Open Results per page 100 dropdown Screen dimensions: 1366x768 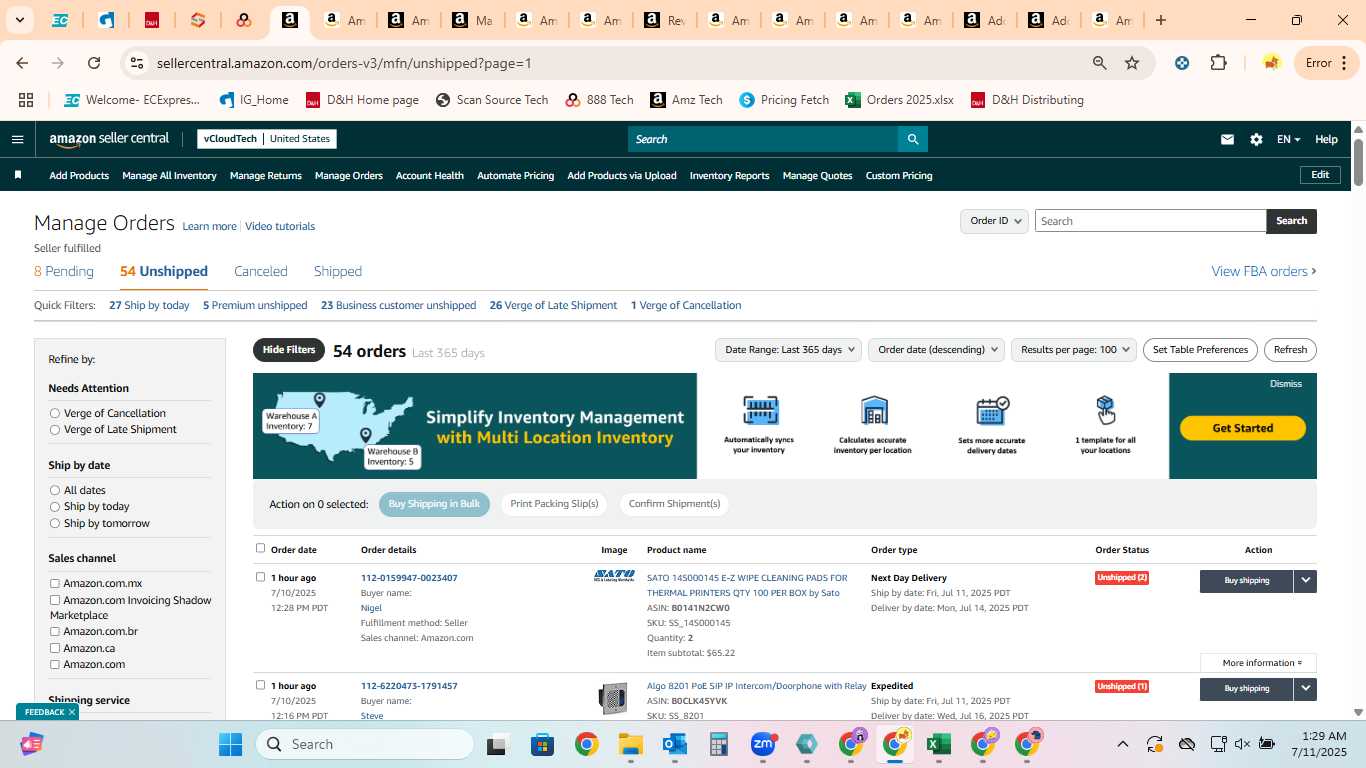(1074, 350)
